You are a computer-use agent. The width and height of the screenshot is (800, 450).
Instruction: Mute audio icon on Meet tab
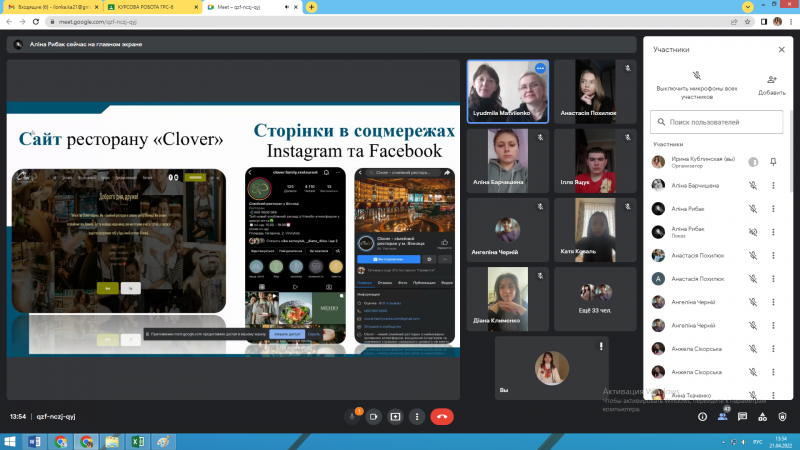286,7
